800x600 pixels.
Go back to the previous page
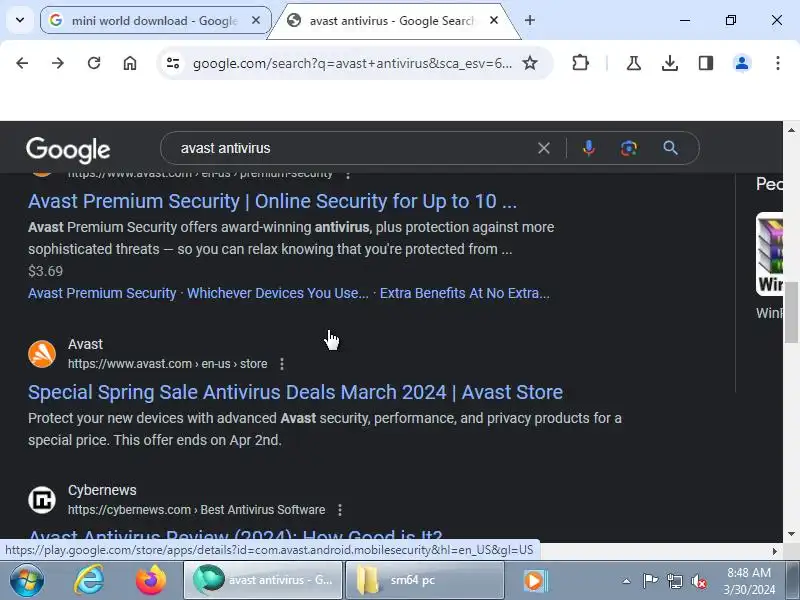point(22,63)
